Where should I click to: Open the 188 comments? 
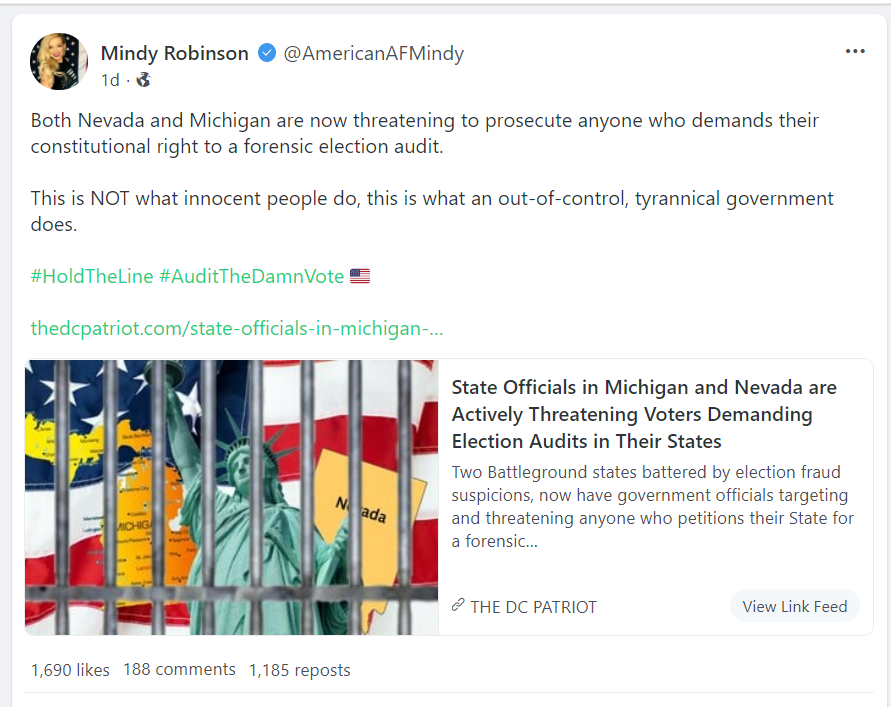point(179,670)
